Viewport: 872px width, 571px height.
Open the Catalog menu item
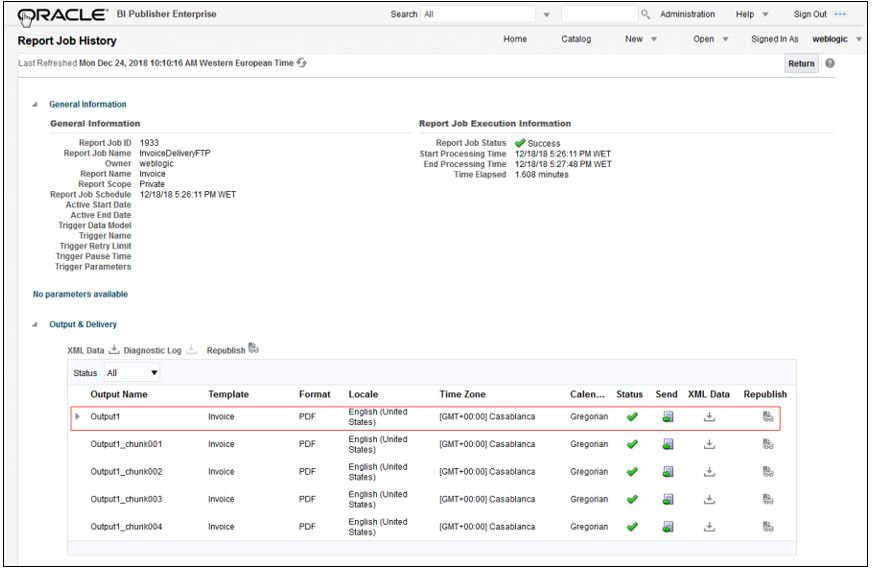point(576,40)
